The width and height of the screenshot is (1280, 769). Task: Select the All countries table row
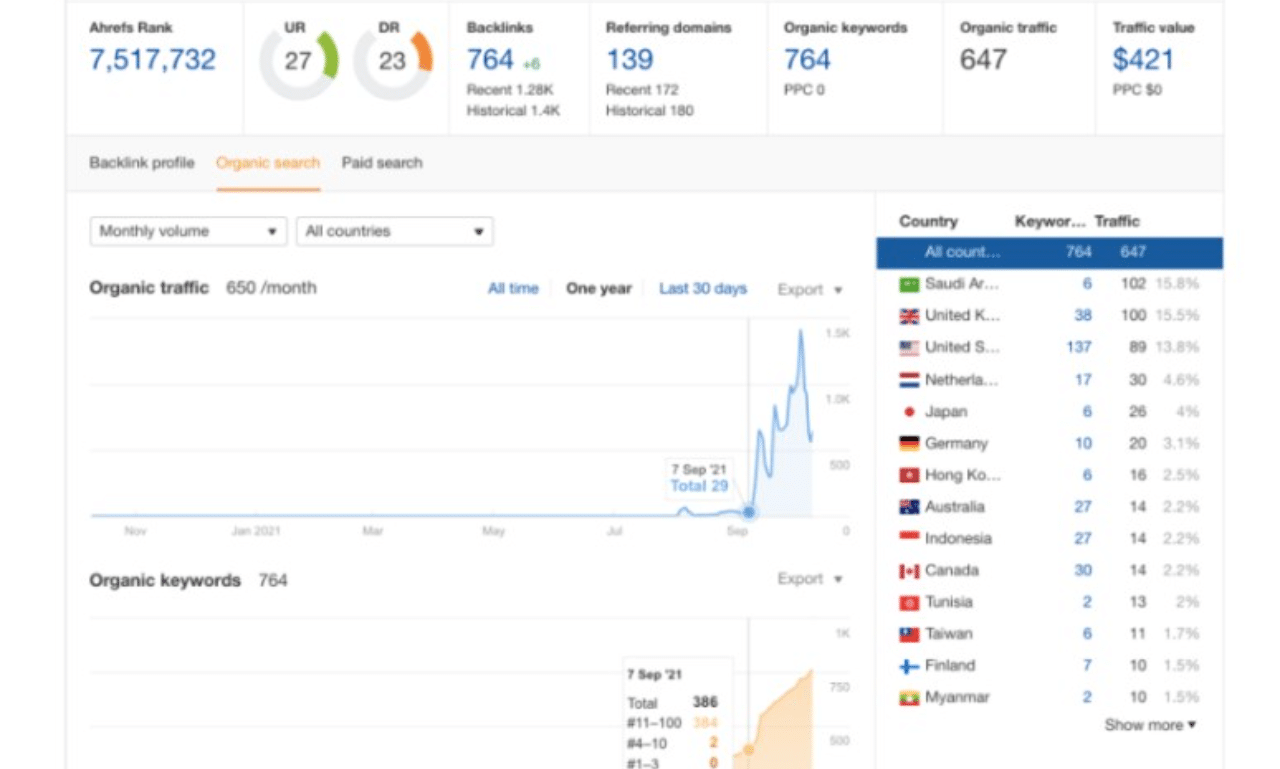coord(1049,252)
